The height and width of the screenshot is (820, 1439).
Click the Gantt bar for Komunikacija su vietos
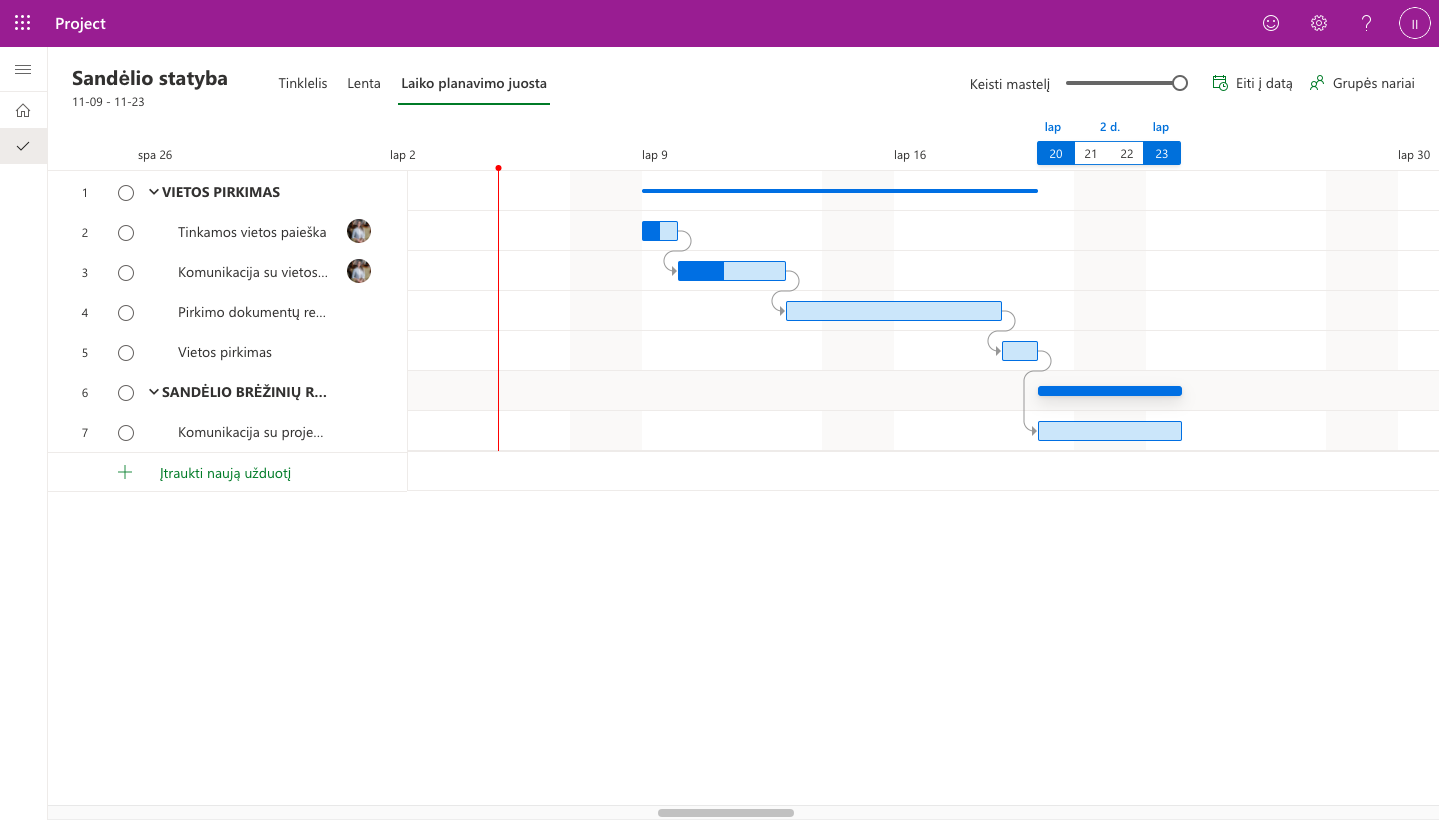(x=732, y=271)
